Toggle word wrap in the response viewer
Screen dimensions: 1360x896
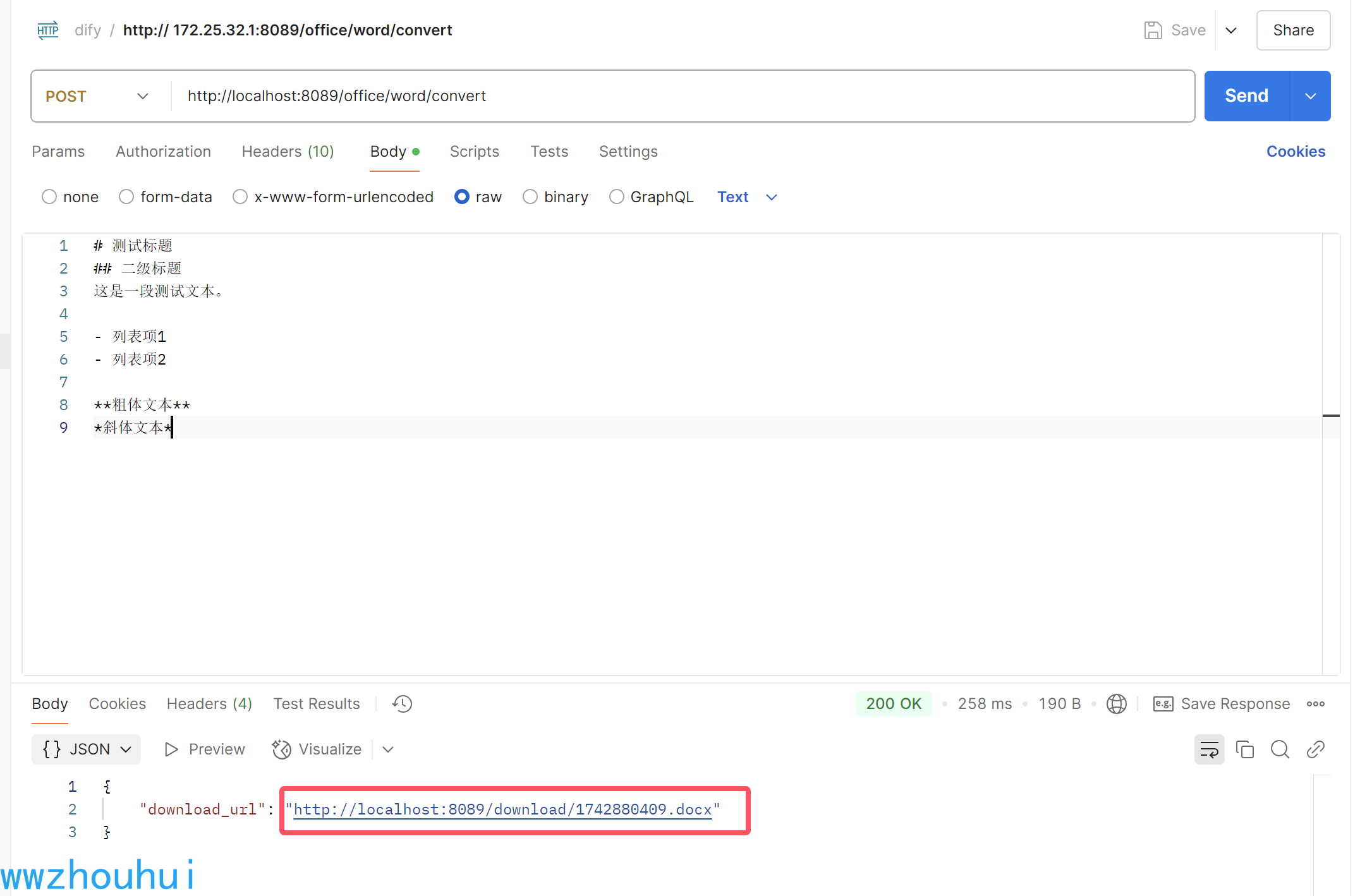(x=1209, y=749)
